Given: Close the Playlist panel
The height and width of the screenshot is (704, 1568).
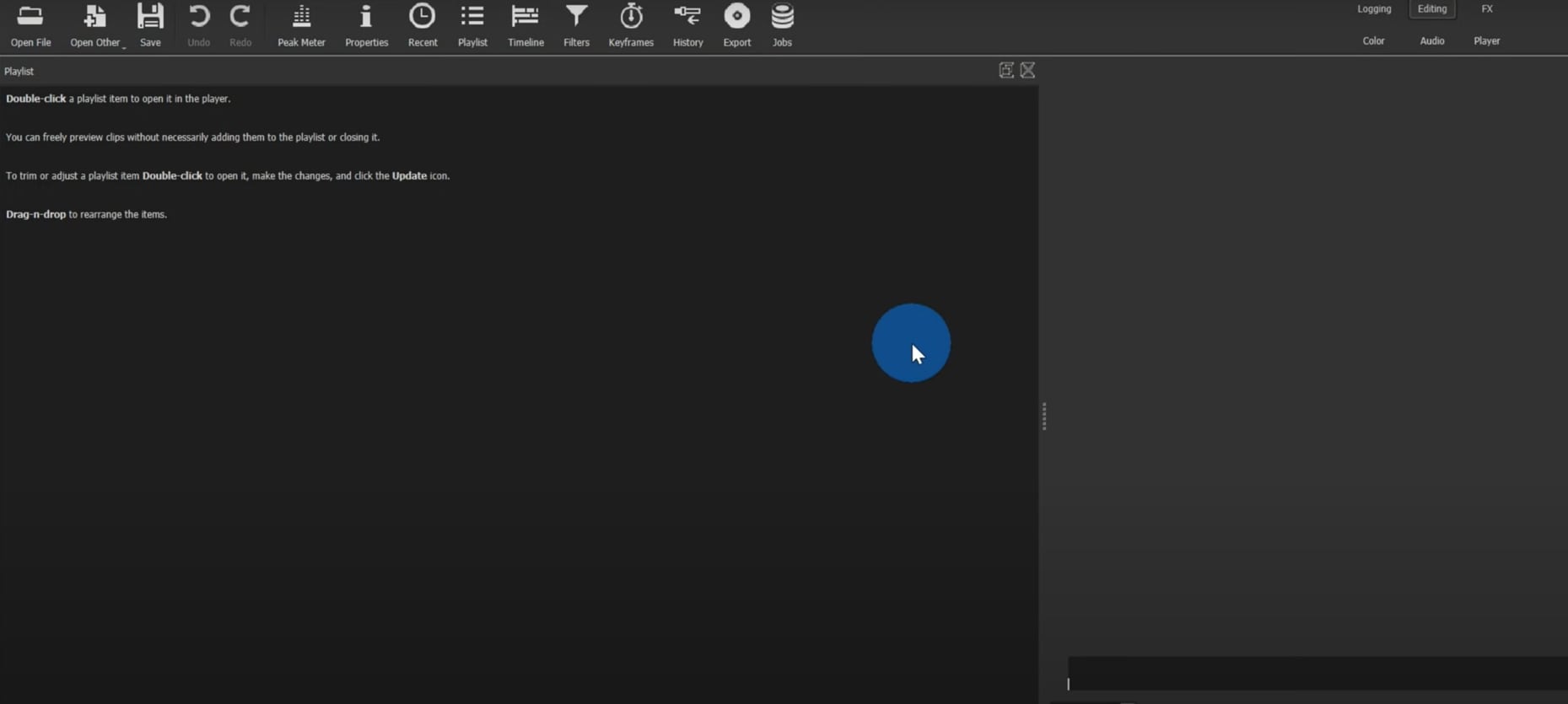Looking at the screenshot, I should tap(1027, 70).
